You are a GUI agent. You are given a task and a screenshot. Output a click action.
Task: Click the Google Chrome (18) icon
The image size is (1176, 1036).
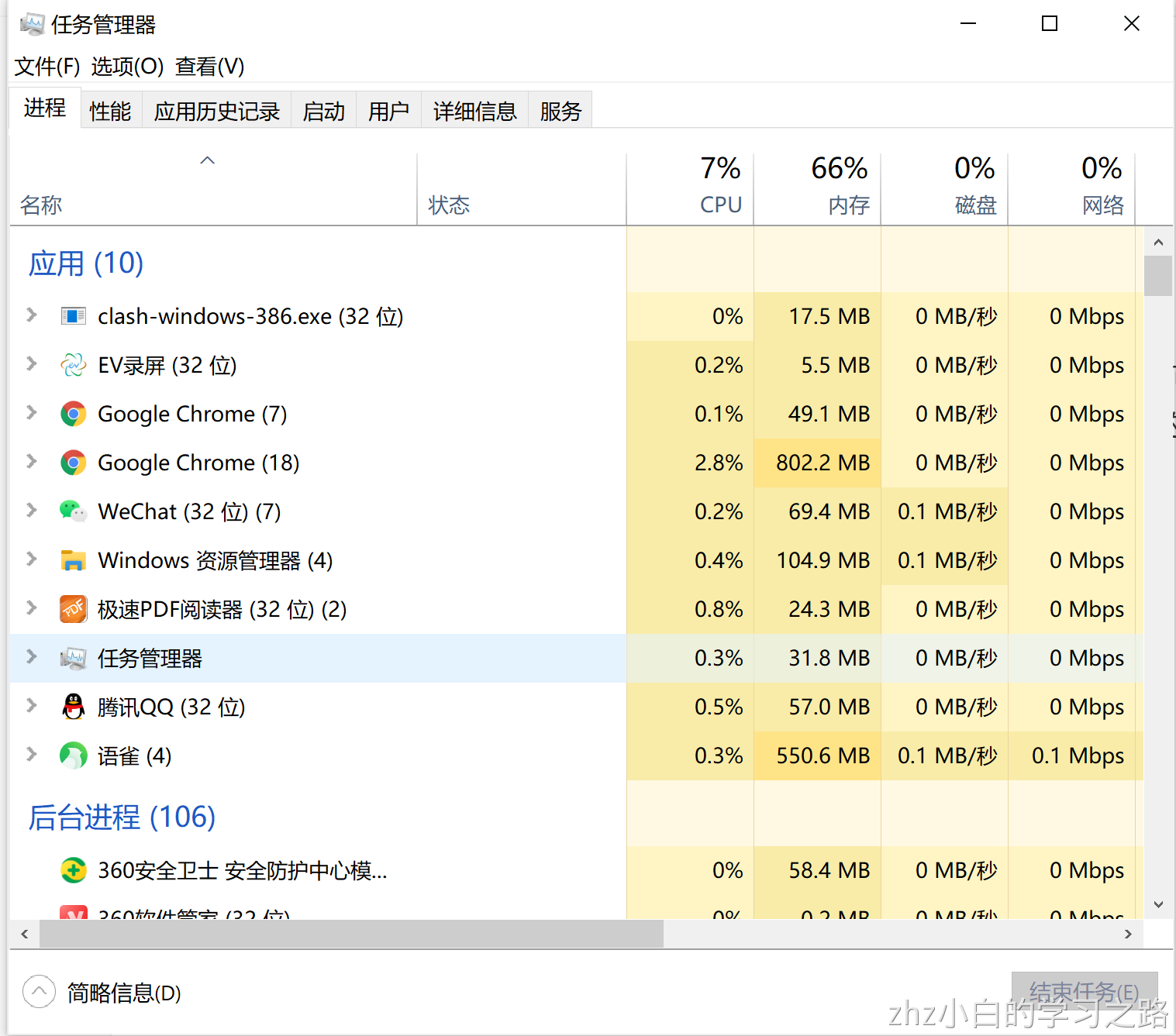point(74,463)
